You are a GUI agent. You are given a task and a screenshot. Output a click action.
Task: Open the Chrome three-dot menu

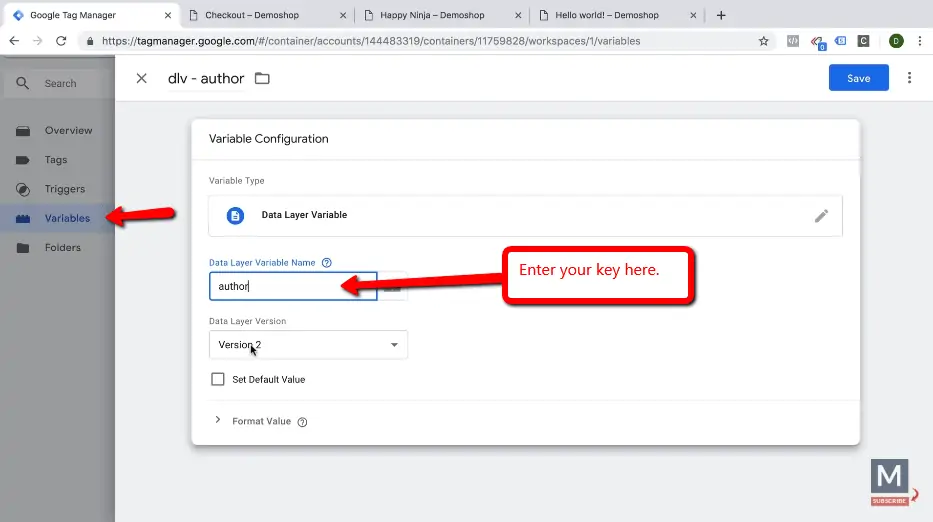click(x=920, y=41)
